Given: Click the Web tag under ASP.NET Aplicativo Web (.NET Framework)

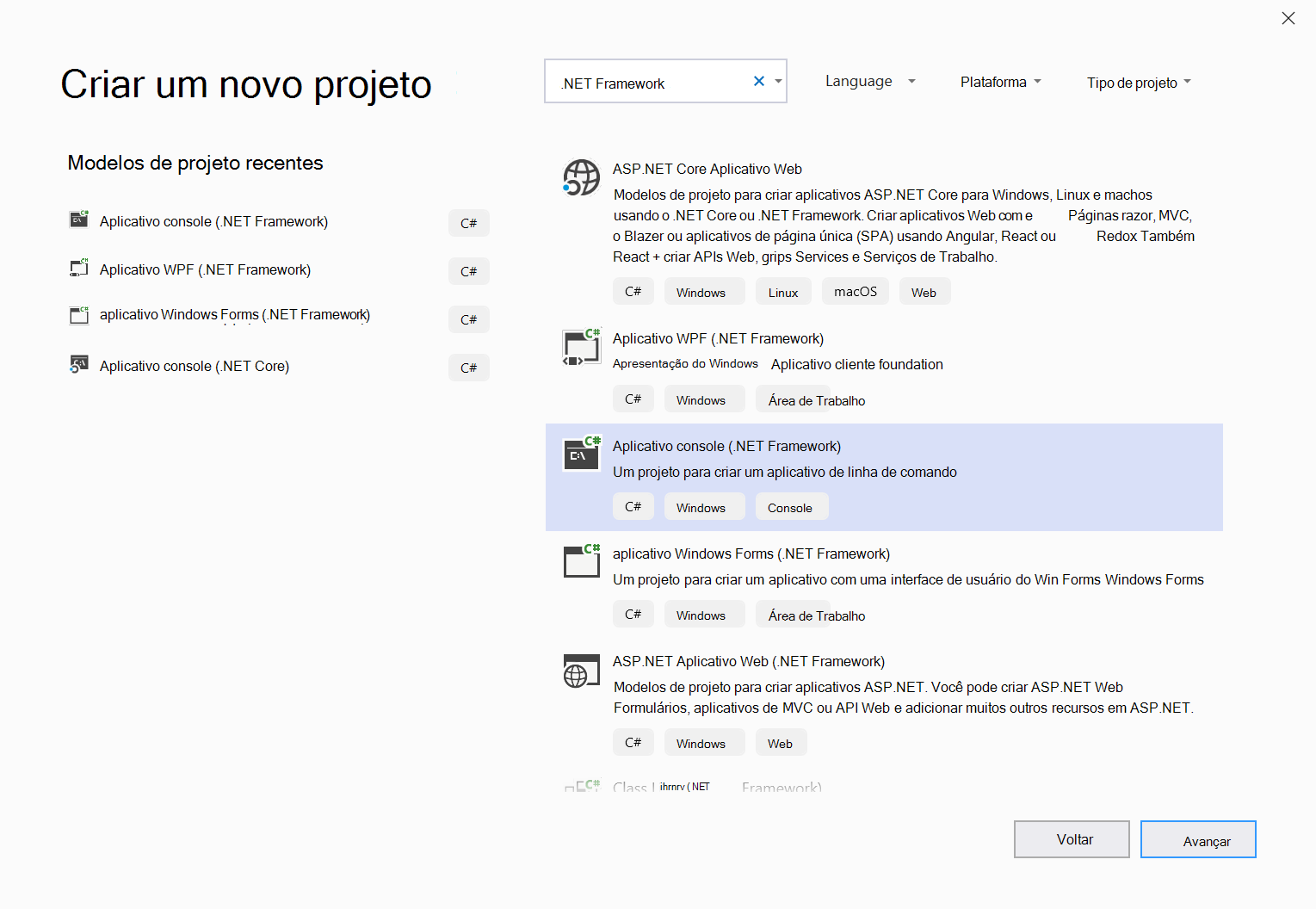Looking at the screenshot, I should click(x=781, y=743).
